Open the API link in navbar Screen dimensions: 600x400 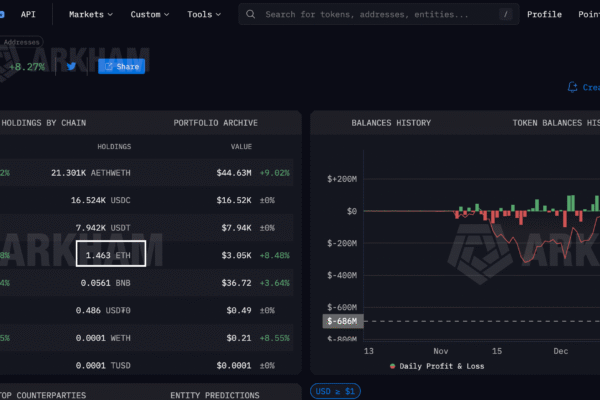pyautogui.click(x=28, y=15)
